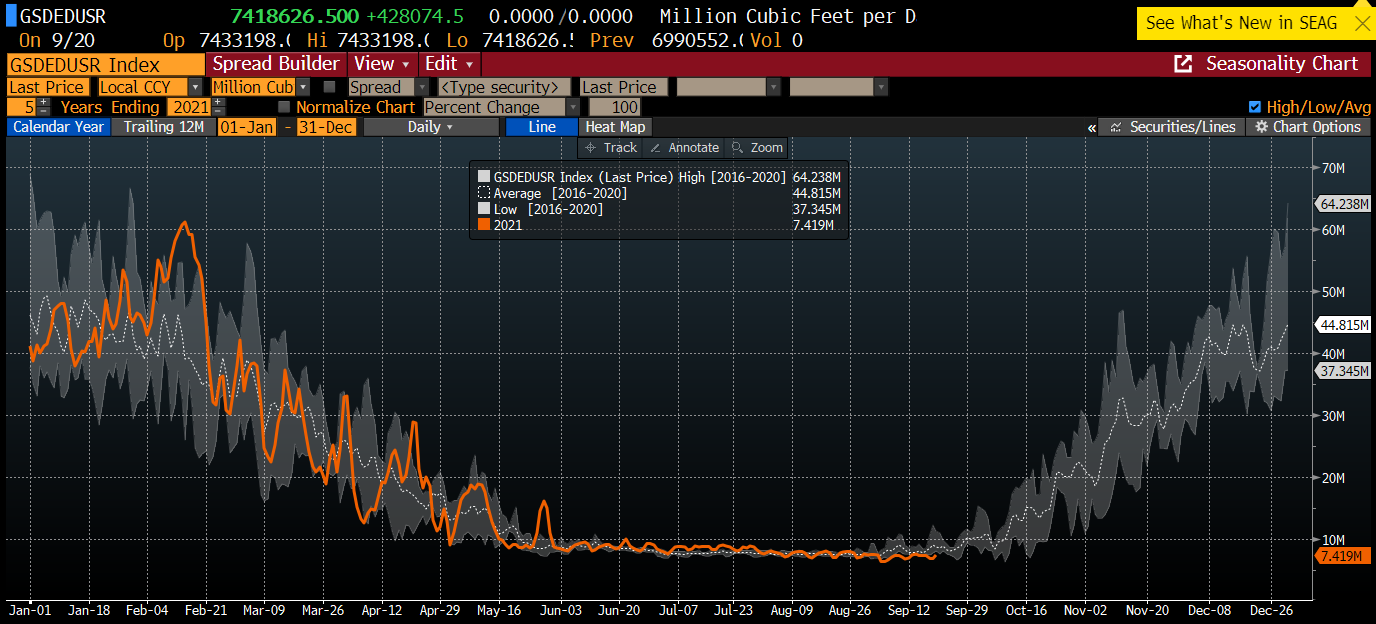Enable the Normalize Chart checkbox
The width and height of the screenshot is (1376, 624).
click(284, 107)
